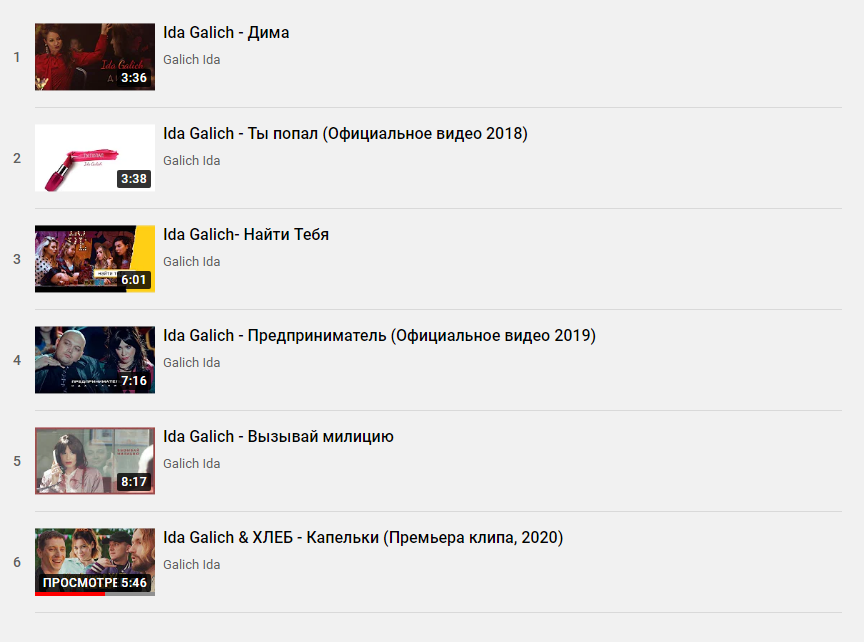Open the Ida Galich - Дима video thumbnail

95,57
